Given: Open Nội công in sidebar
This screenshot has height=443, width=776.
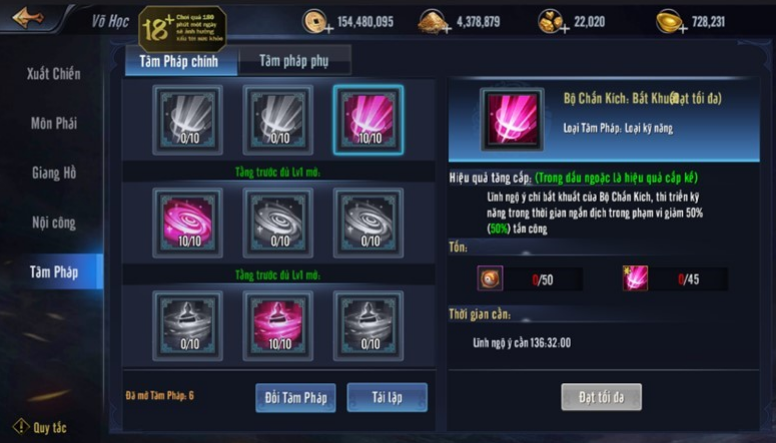Looking at the screenshot, I should pyautogui.click(x=54, y=223).
